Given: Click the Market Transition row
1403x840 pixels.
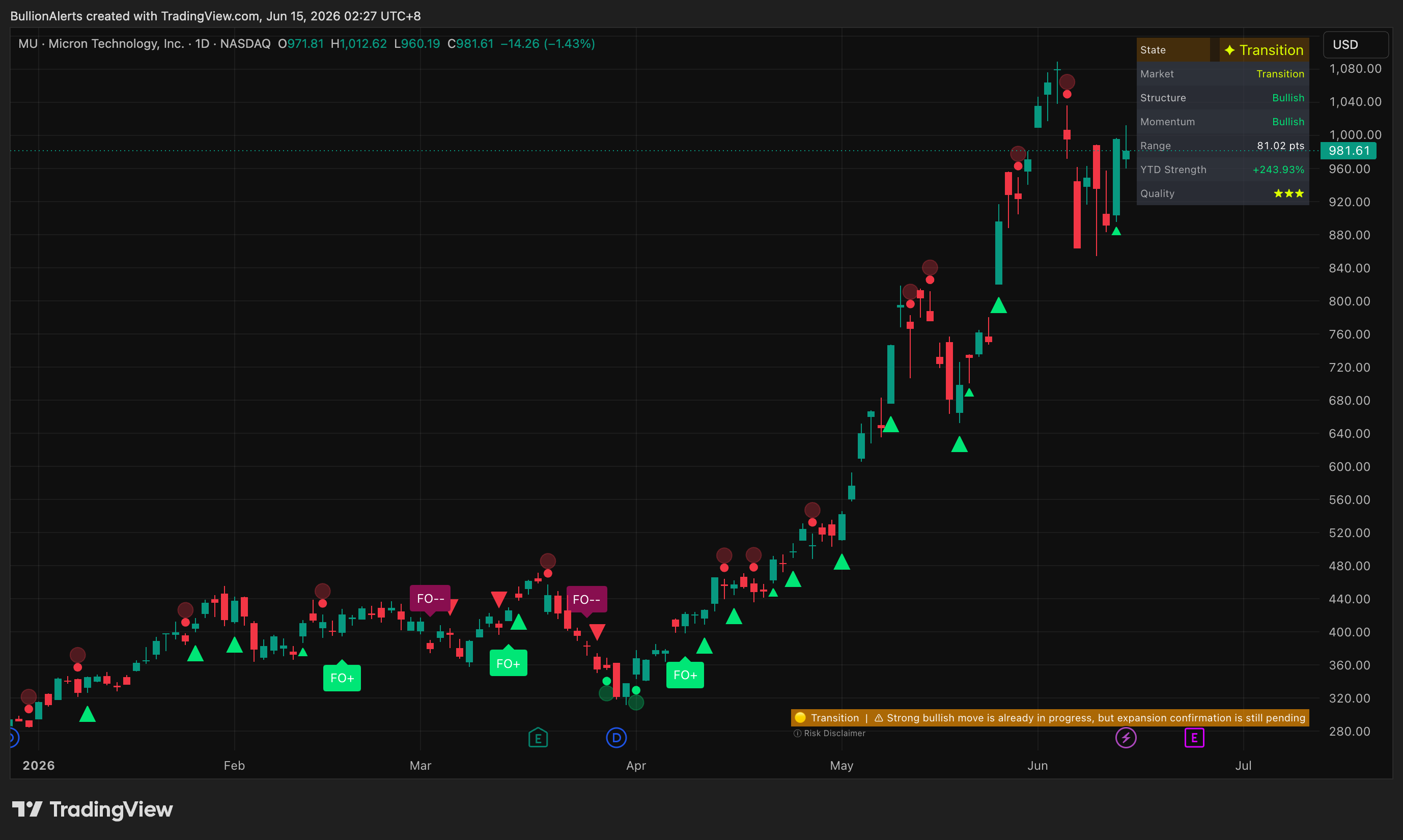Looking at the screenshot, I should 1222,74.
